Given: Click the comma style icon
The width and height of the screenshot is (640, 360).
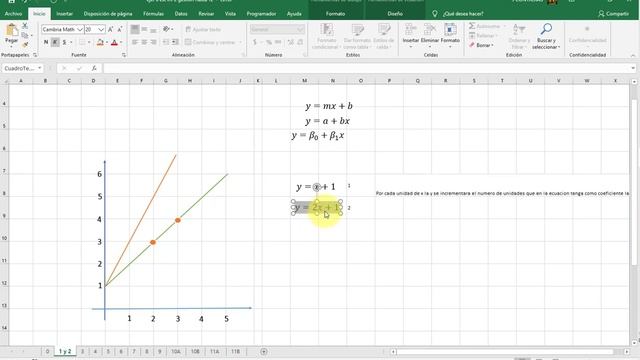Looking at the screenshot, I should (278, 42).
